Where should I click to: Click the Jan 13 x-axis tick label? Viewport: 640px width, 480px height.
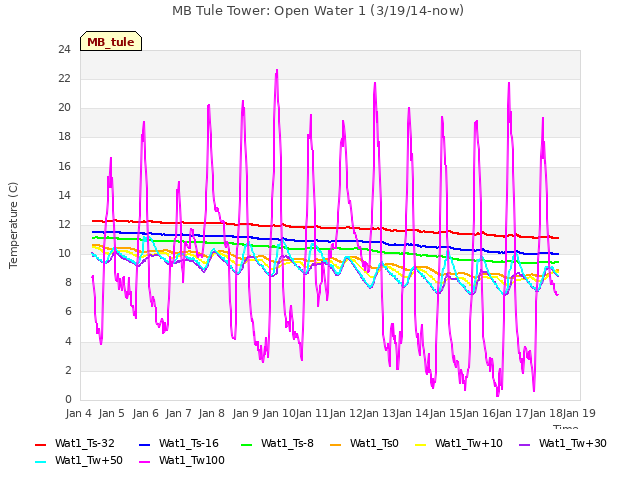[379, 413]
